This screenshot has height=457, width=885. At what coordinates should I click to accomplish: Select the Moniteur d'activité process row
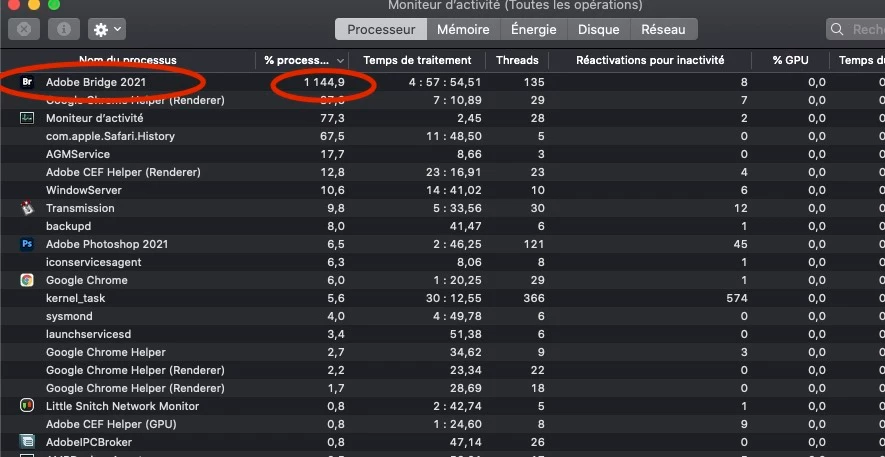click(x=442, y=118)
